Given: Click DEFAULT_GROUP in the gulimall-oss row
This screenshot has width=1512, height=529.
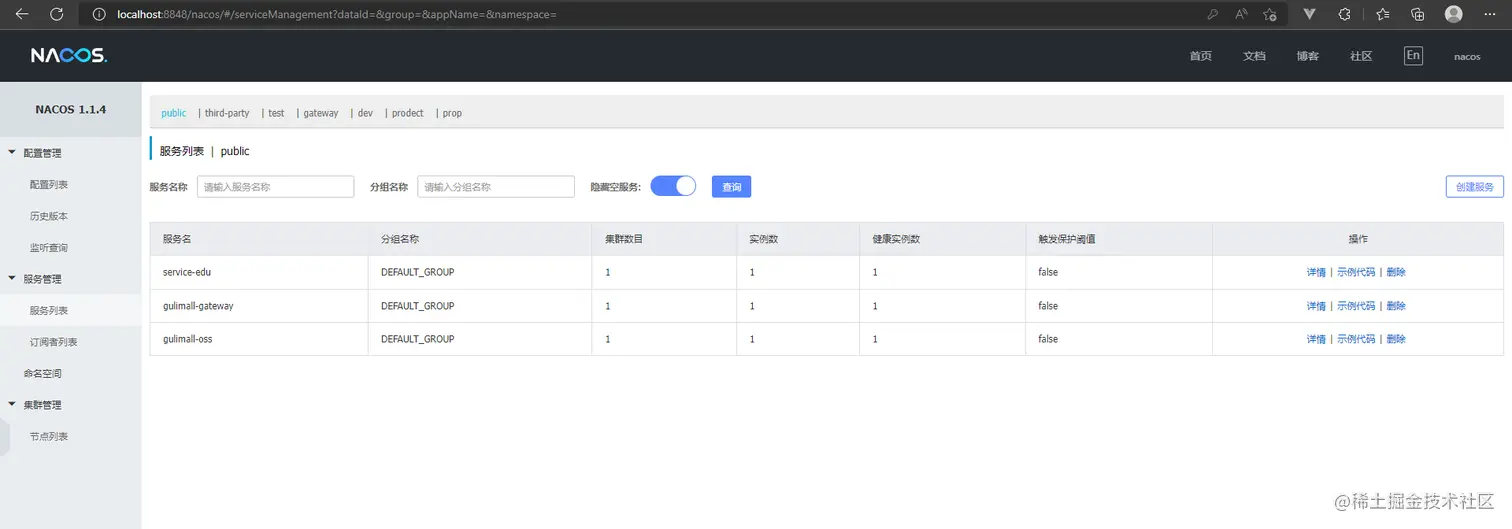Looking at the screenshot, I should [x=418, y=339].
